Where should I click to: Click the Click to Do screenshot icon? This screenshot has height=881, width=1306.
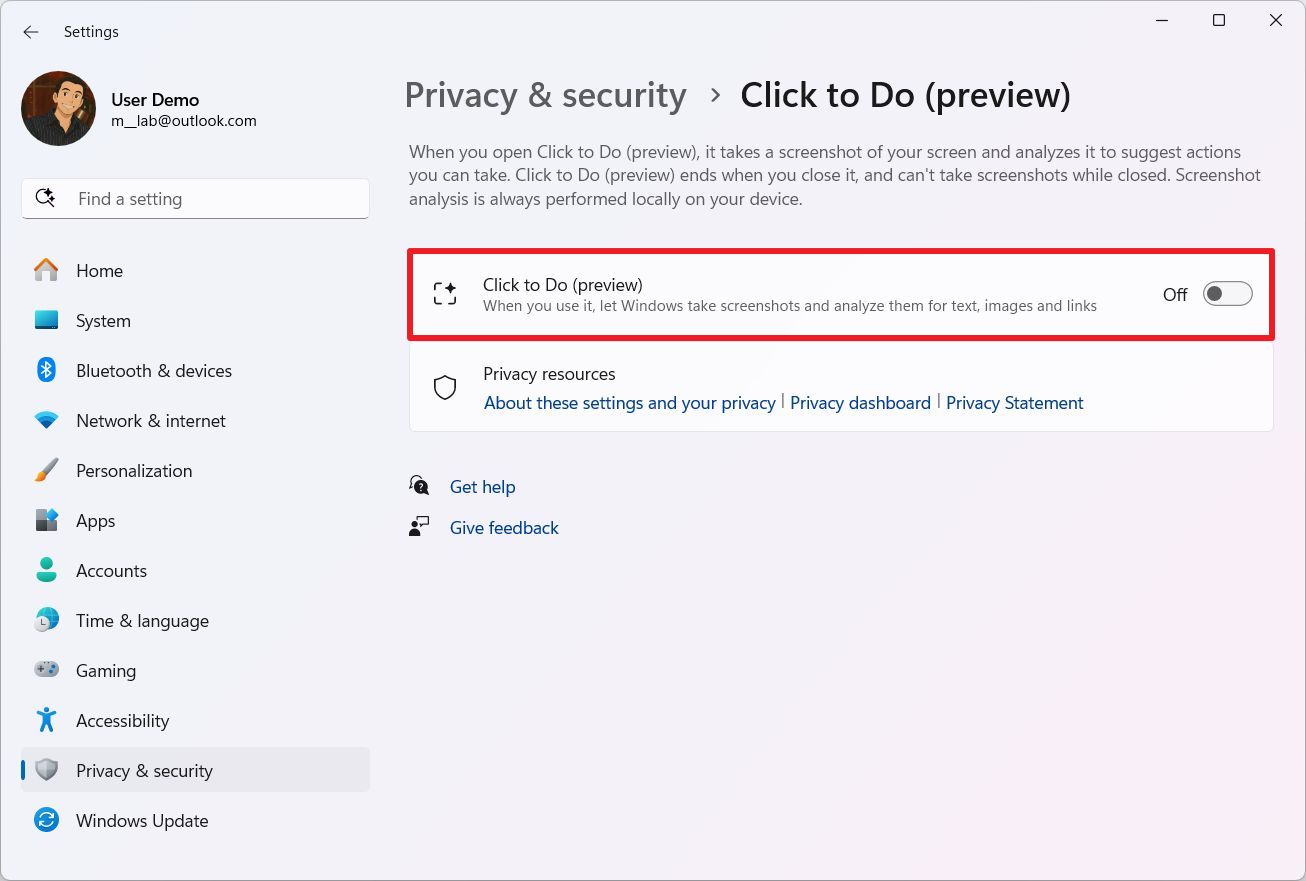coord(444,293)
